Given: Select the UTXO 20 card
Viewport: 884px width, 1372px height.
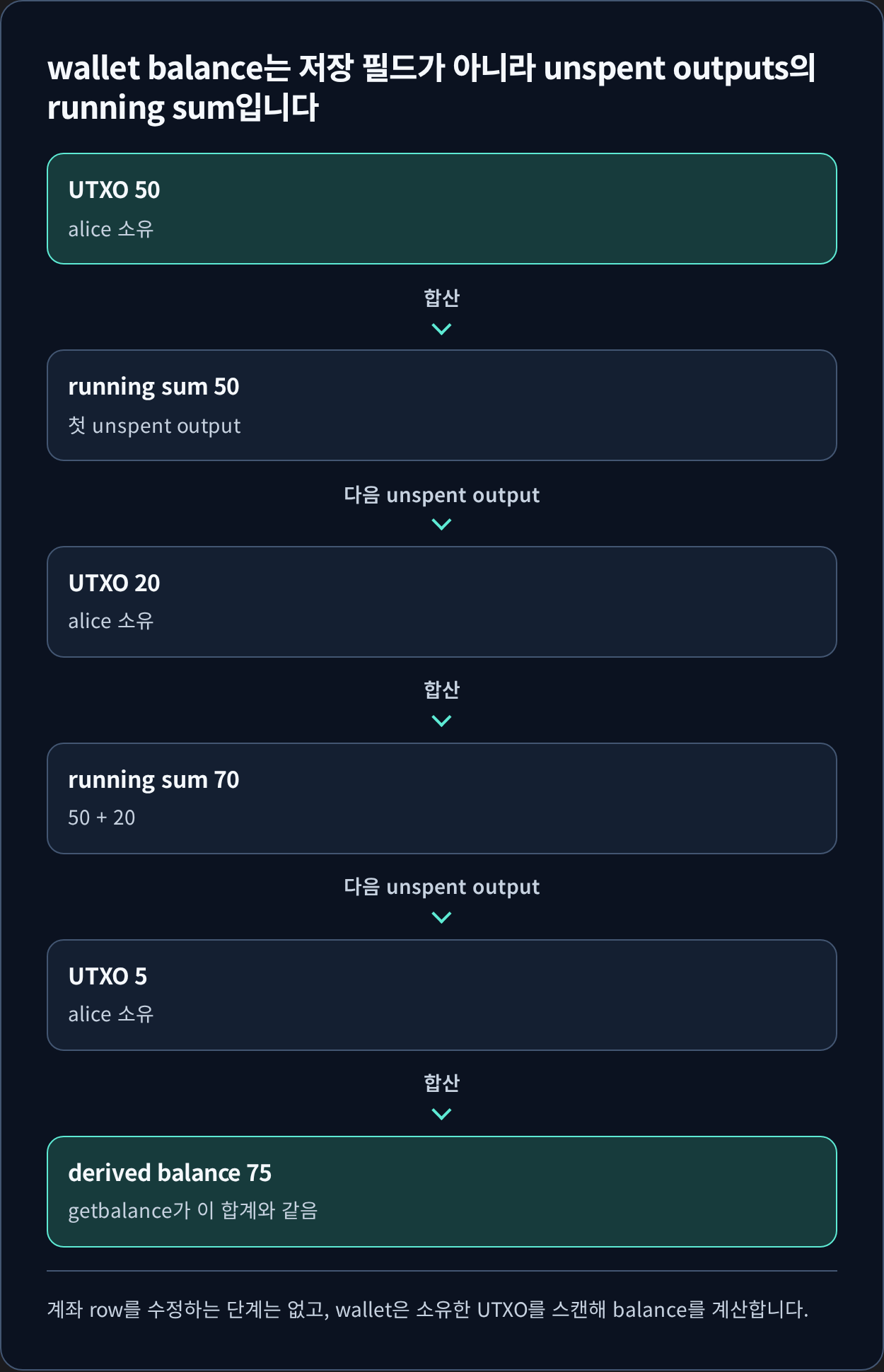Looking at the screenshot, I should [442, 602].
